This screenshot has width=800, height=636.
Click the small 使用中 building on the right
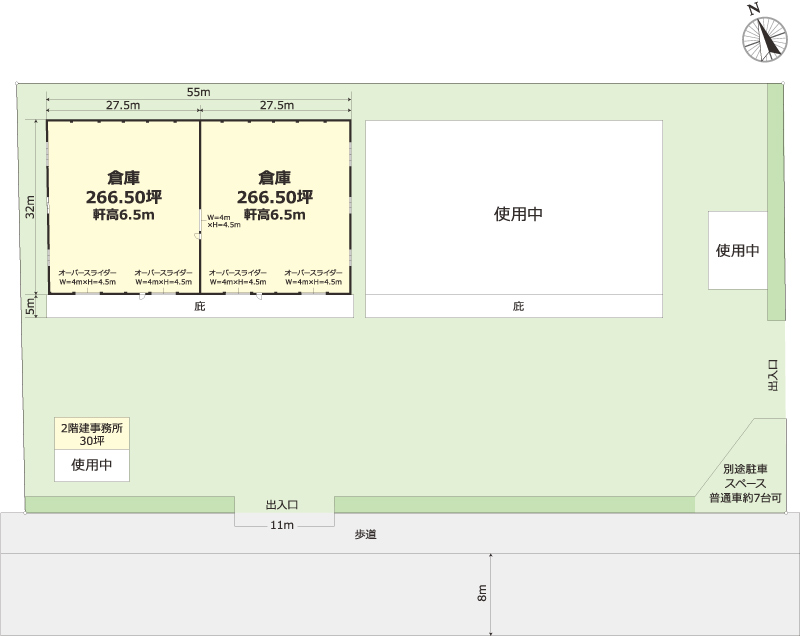(738, 251)
